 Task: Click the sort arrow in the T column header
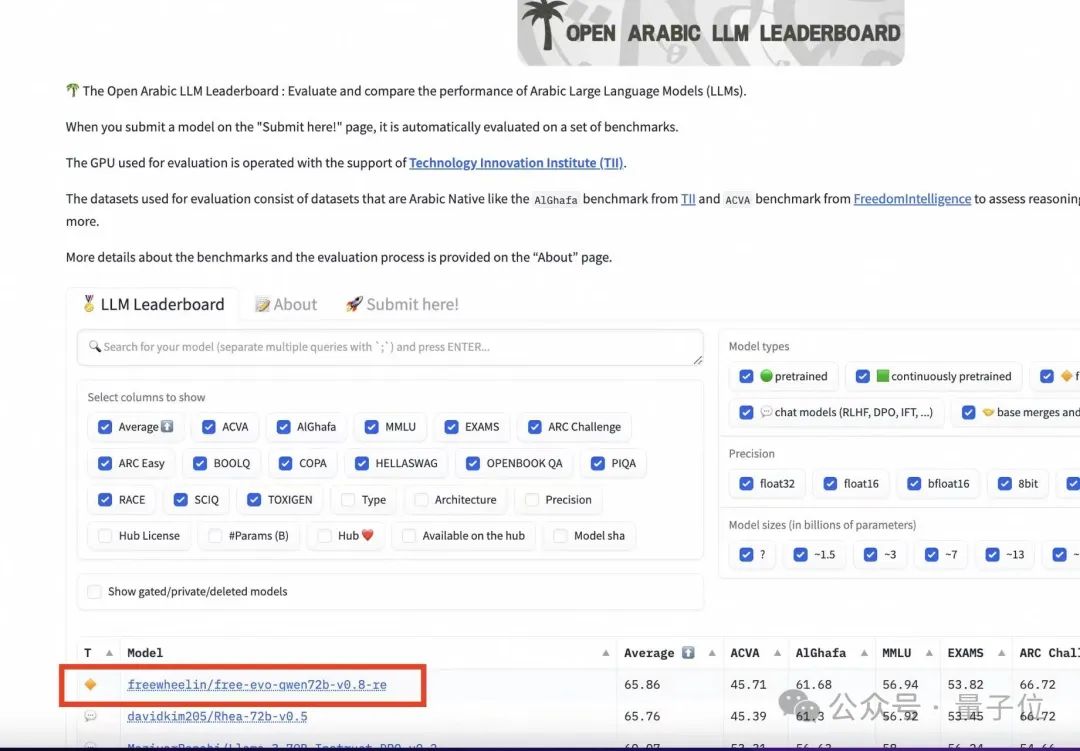click(109, 653)
